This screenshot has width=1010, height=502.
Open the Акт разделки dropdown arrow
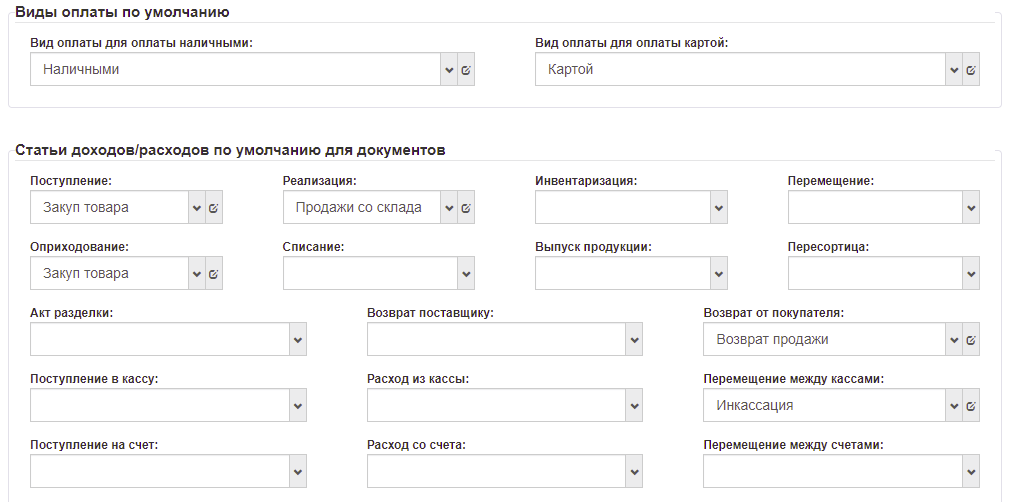(x=298, y=340)
